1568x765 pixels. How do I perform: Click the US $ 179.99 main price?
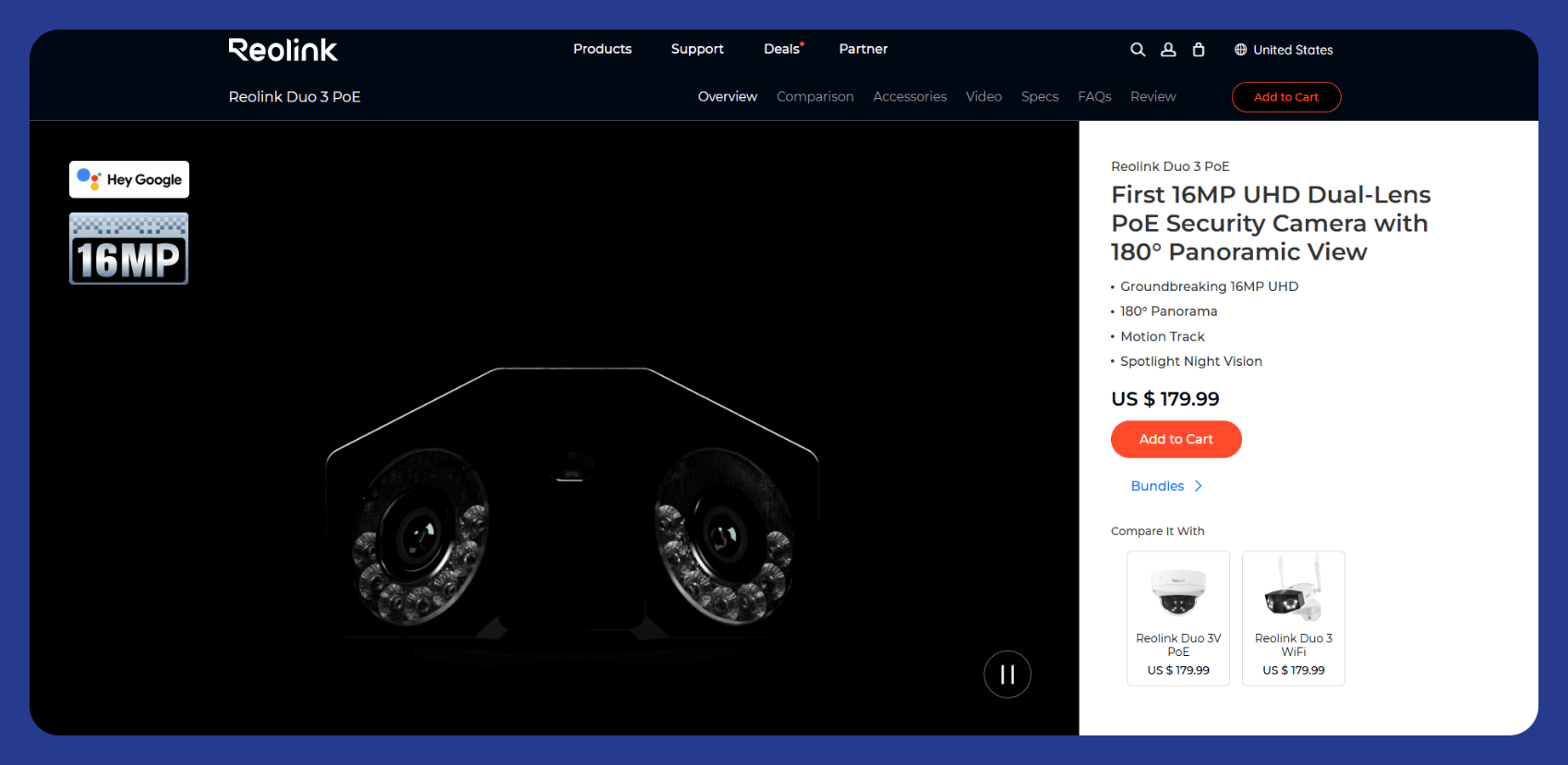(x=1165, y=399)
